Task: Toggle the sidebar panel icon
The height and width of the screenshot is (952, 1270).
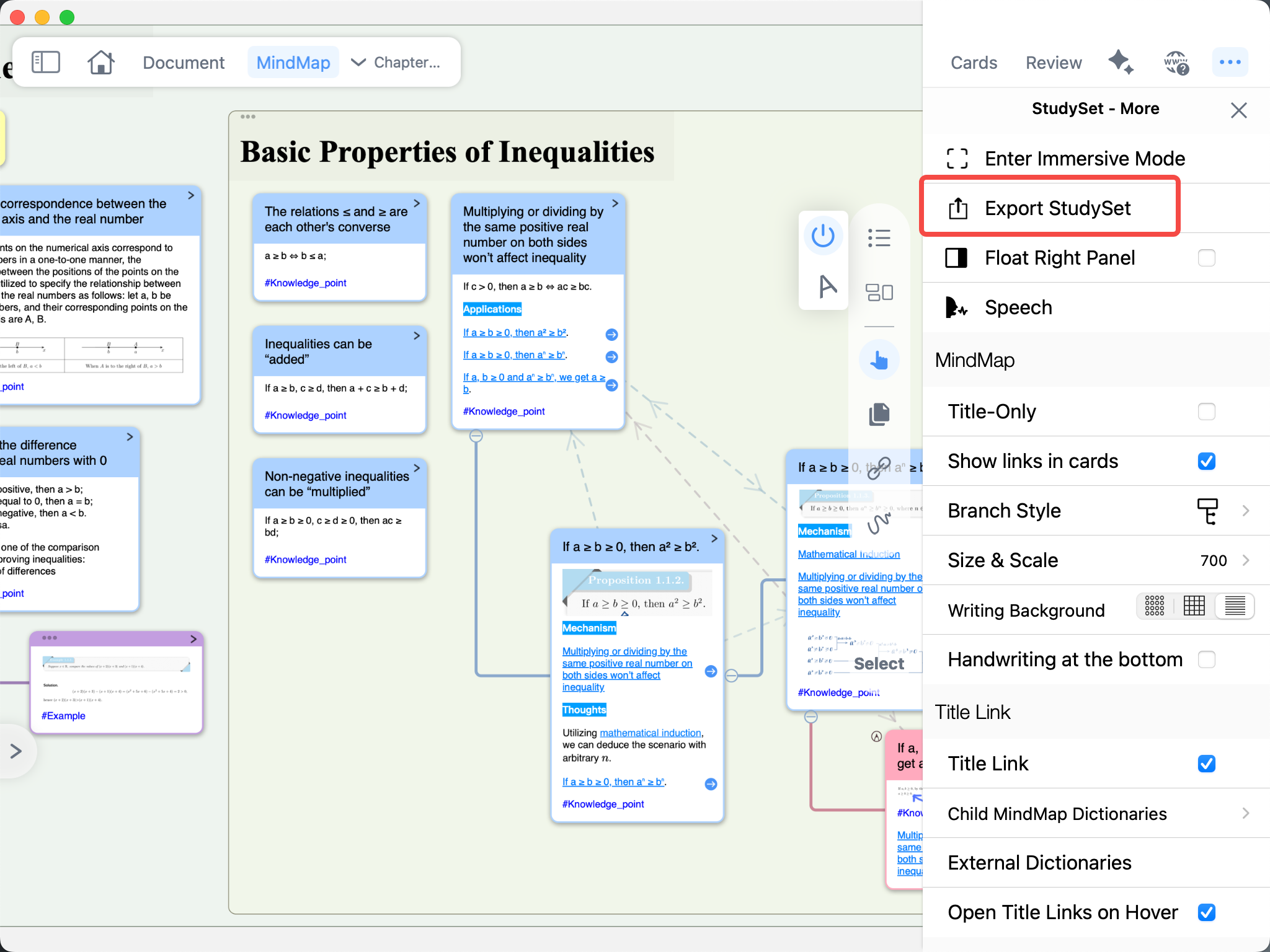Action: click(x=46, y=63)
